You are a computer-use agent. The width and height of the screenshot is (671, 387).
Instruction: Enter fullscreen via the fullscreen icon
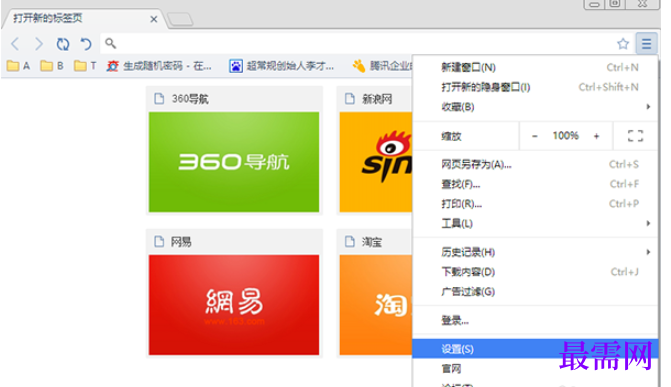[635, 136]
